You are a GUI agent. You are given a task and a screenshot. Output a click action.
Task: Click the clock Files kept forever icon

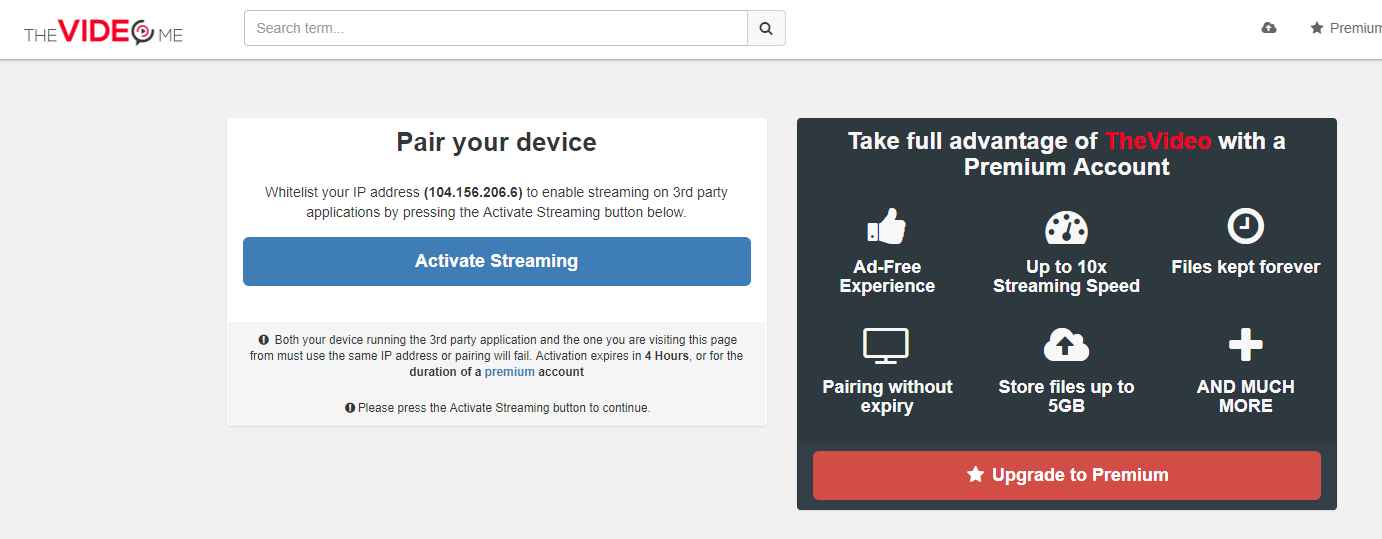[1246, 227]
